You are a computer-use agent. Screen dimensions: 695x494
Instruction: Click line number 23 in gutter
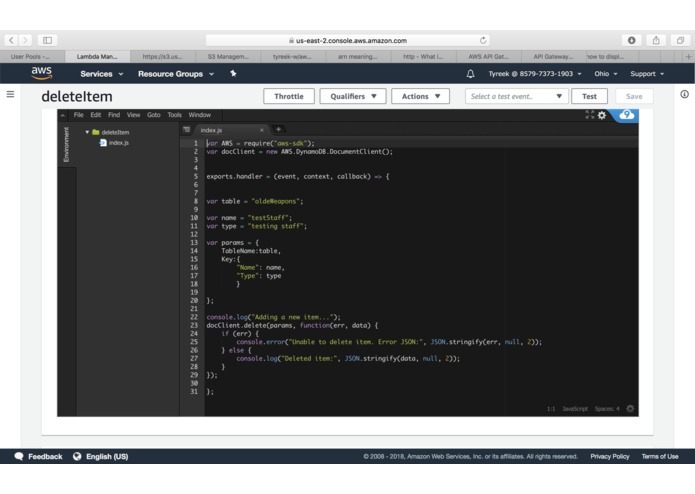pyautogui.click(x=194, y=325)
